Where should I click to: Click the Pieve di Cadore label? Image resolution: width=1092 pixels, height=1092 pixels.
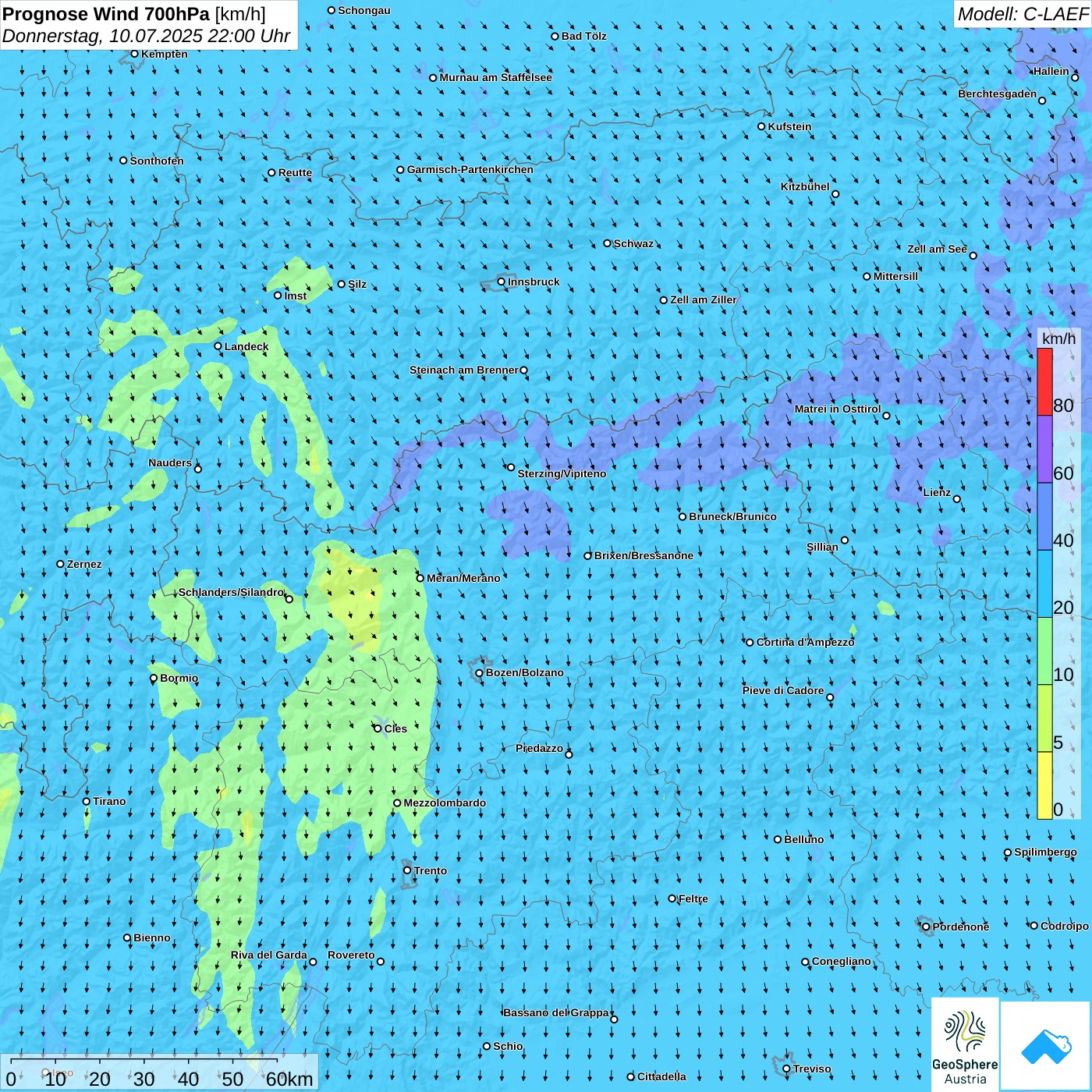click(x=783, y=690)
